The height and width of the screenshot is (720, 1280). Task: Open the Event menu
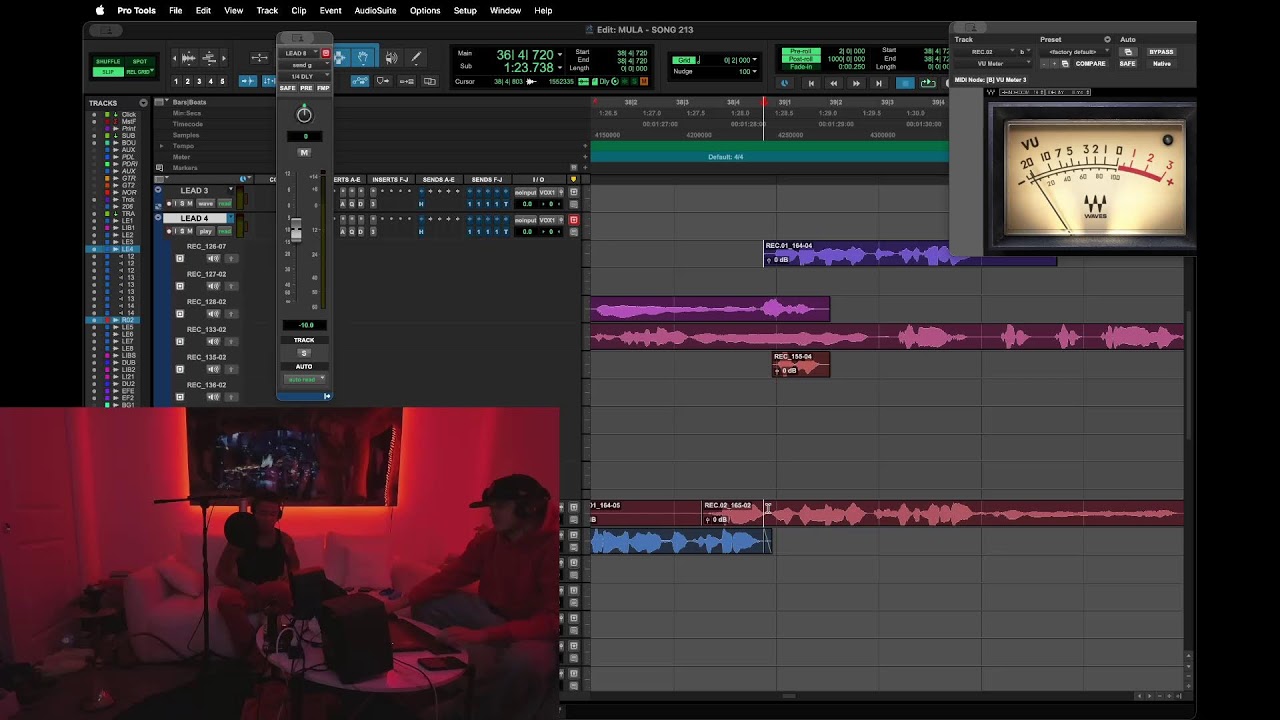[330, 10]
